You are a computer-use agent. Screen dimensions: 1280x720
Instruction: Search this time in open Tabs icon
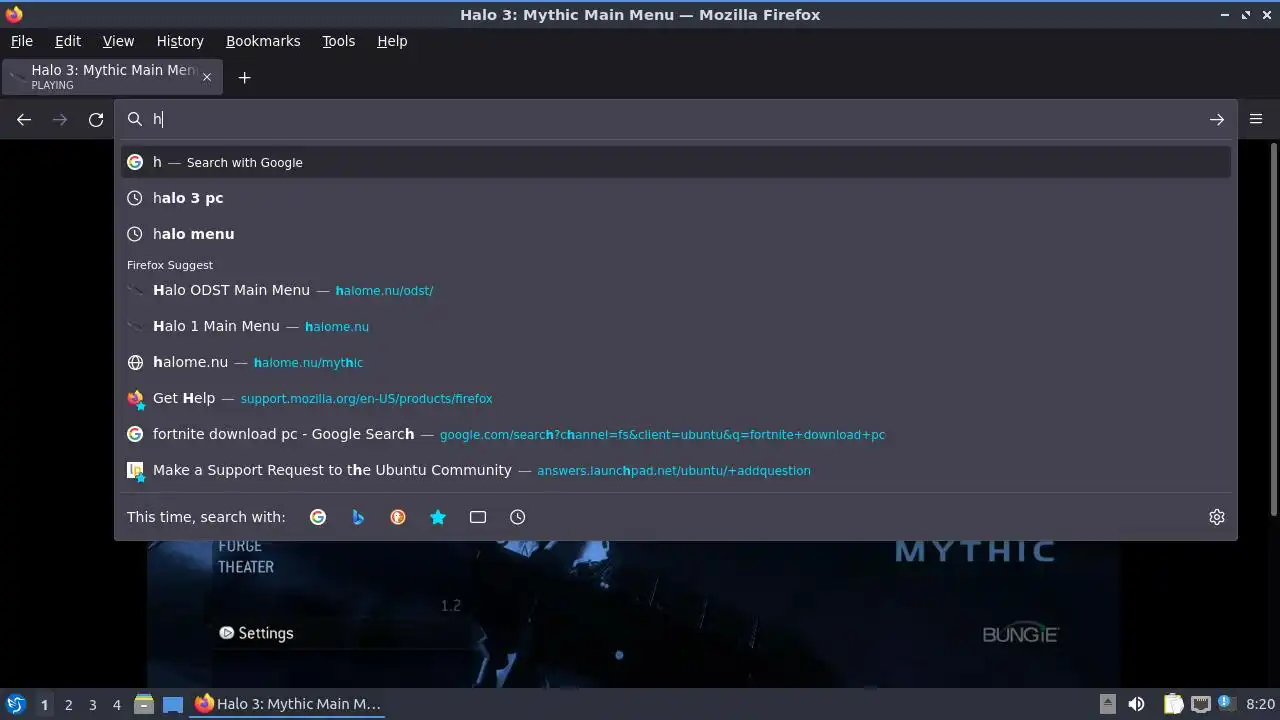click(x=478, y=517)
